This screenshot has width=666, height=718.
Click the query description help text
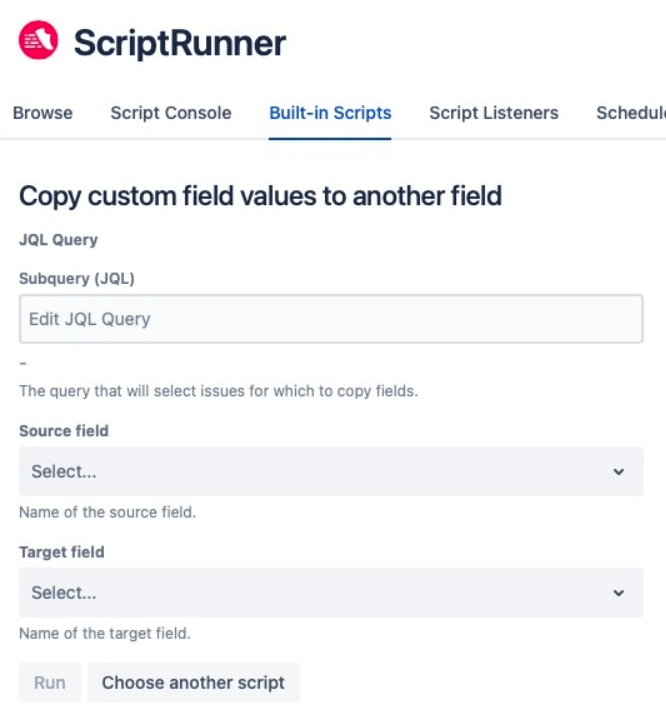218,391
